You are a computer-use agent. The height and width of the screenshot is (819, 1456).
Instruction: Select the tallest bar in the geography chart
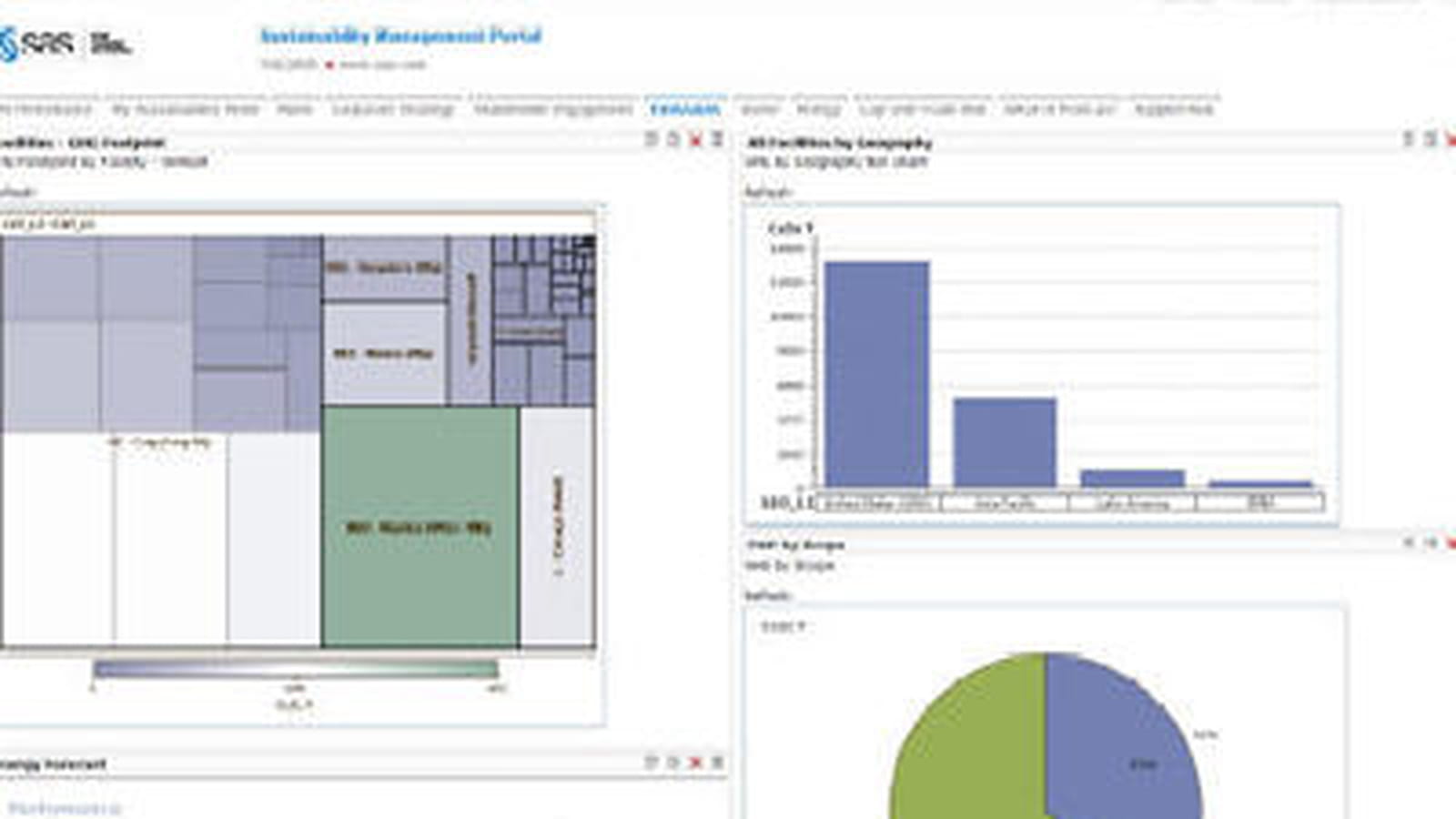(876, 374)
